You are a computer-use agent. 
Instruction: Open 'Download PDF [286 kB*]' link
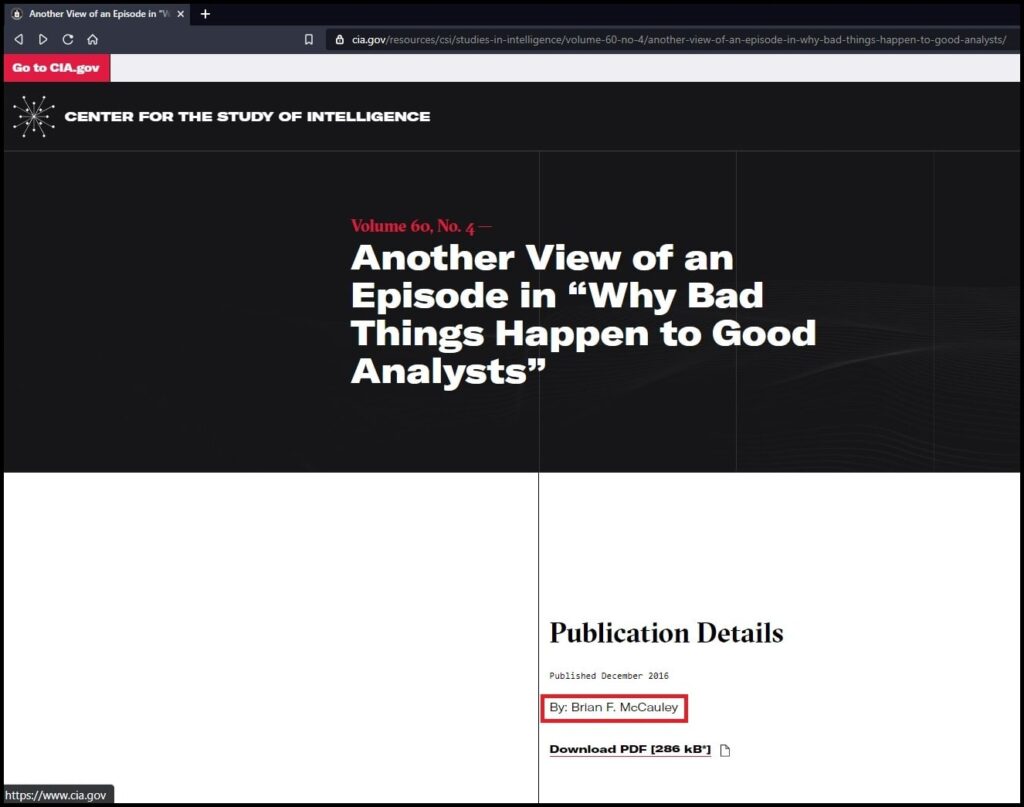[630, 750]
